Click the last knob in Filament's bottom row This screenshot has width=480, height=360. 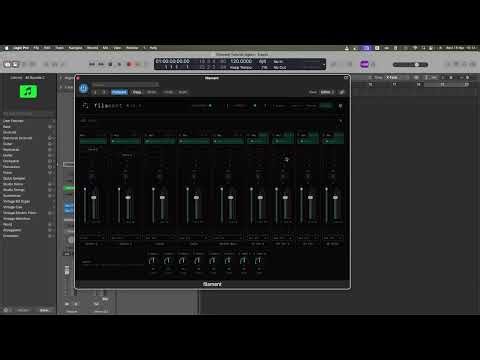pos(259,261)
